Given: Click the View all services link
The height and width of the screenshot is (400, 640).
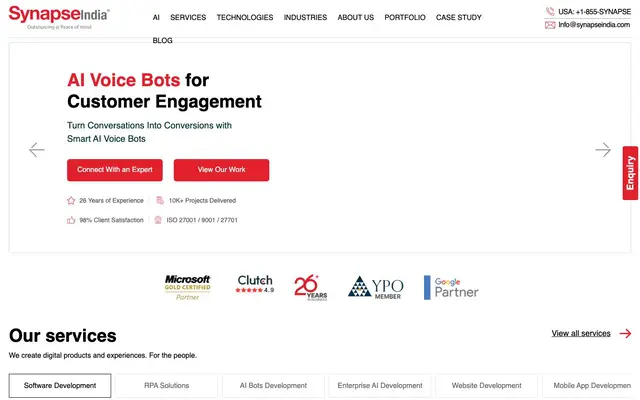Looking at the screenshot, I should (x=581, y=333).
